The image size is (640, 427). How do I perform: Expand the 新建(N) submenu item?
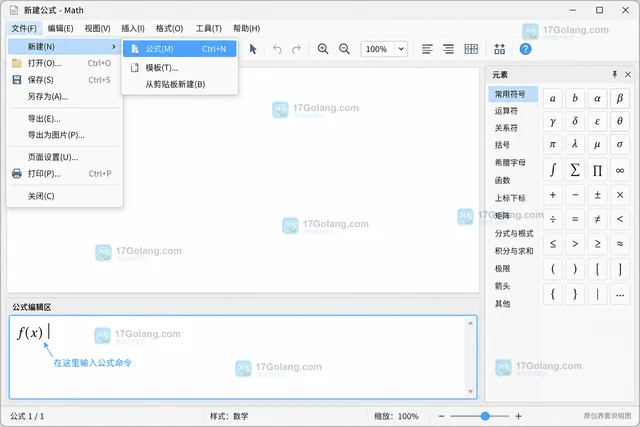pyautogui.click(x=64, y=47)
